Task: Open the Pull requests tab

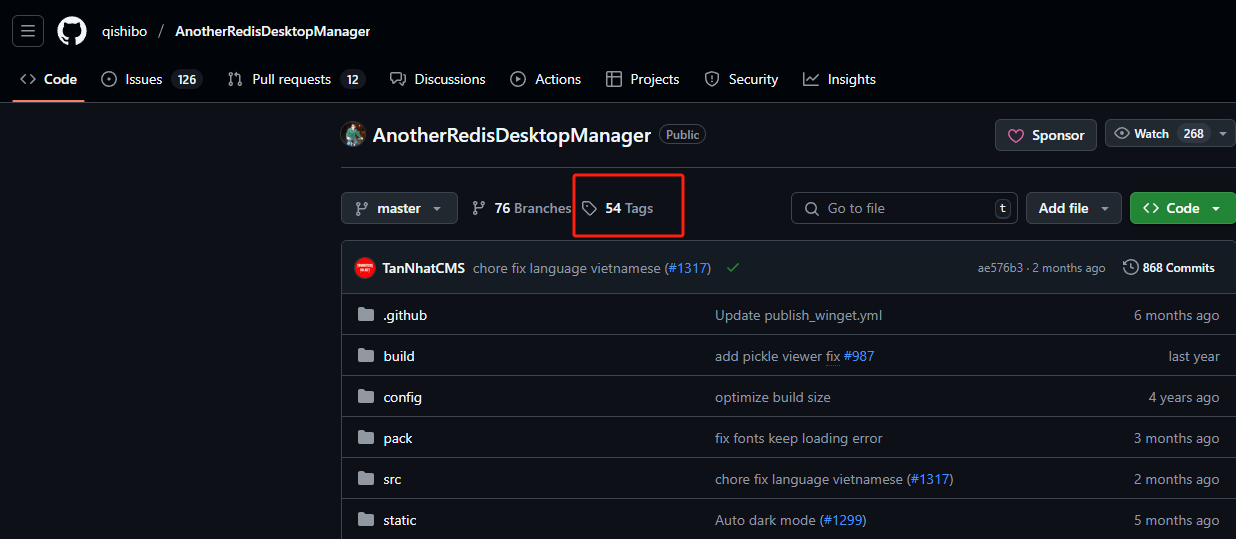Action: (296, 79)
